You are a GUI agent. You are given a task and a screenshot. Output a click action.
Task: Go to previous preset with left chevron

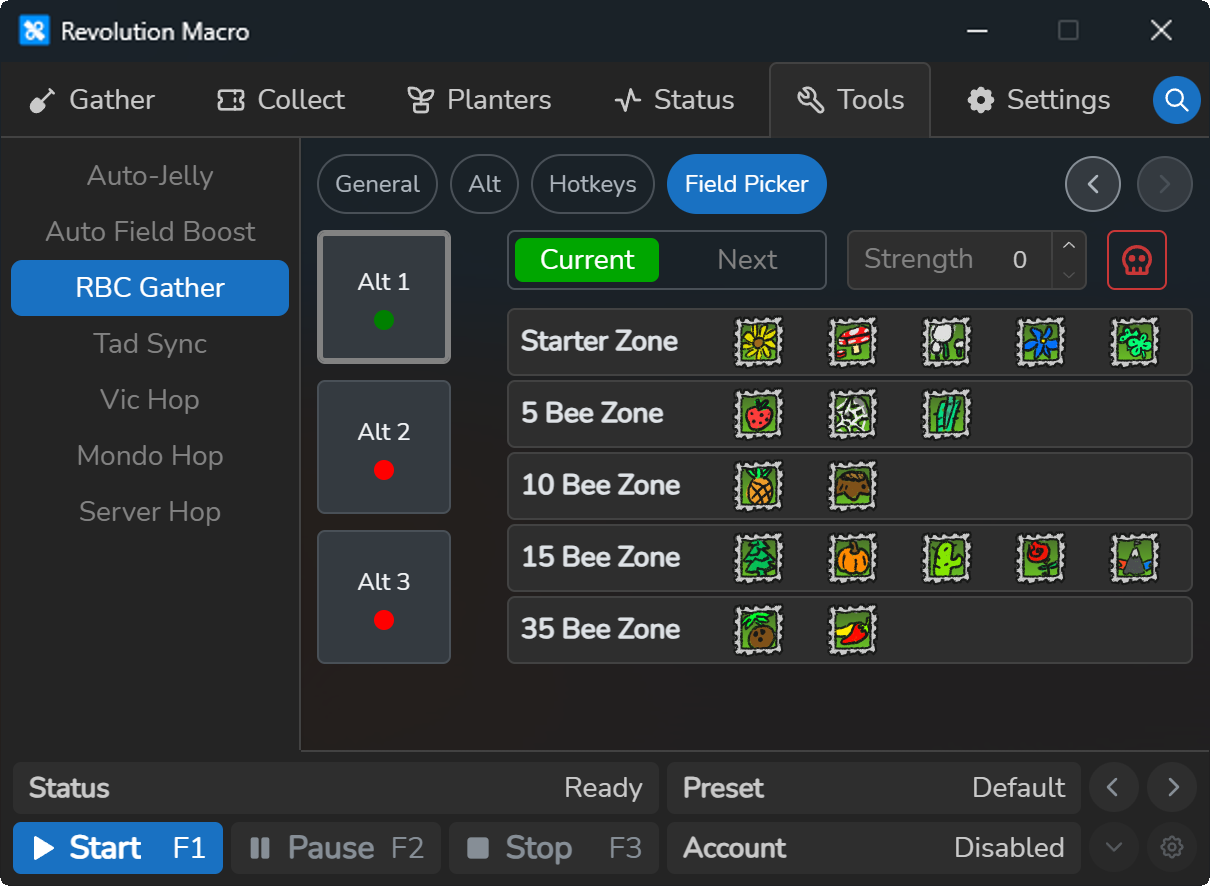click(x=1113, y=788)
